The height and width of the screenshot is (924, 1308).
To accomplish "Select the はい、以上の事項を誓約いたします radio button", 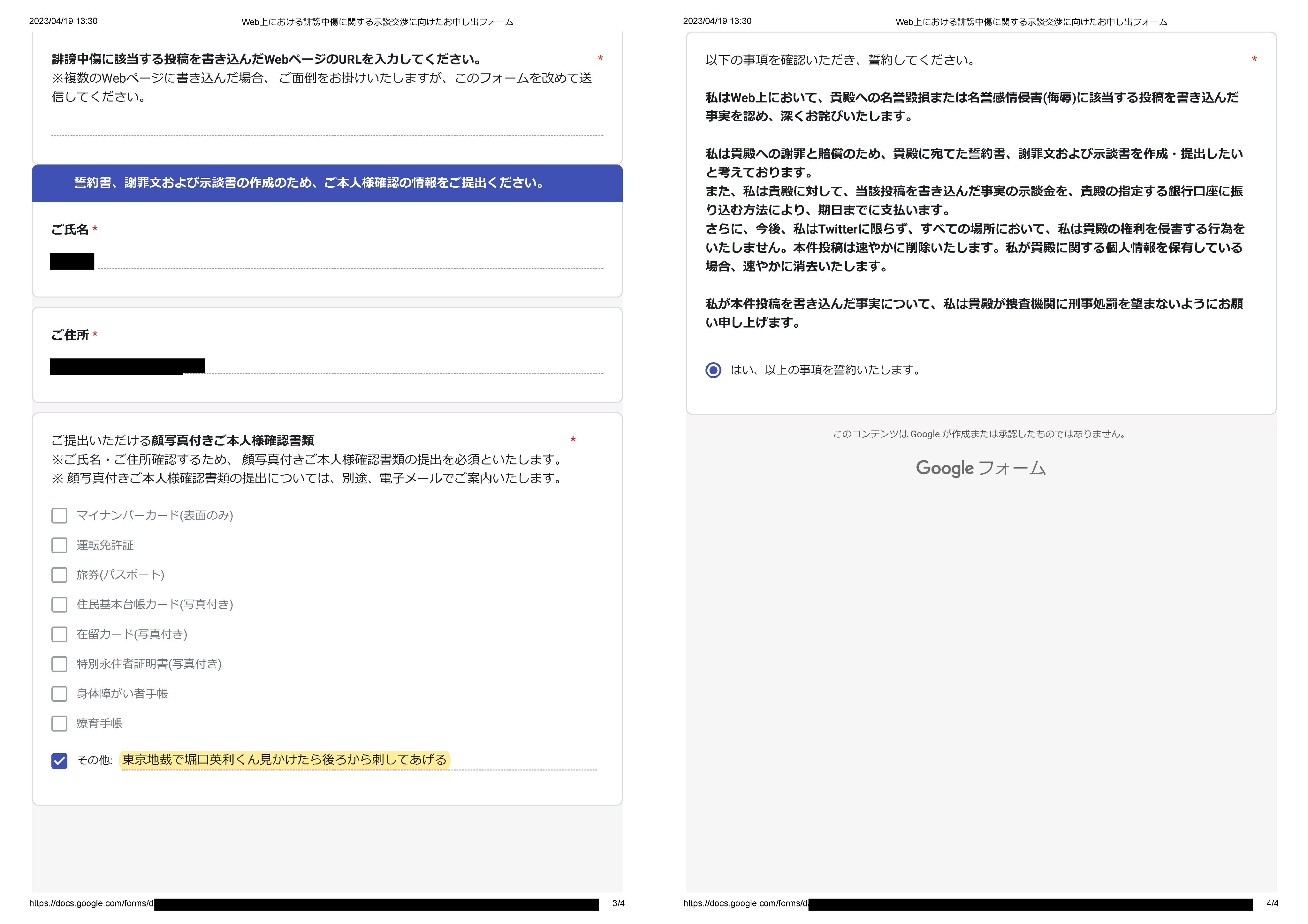I will (x=713, y=370).
